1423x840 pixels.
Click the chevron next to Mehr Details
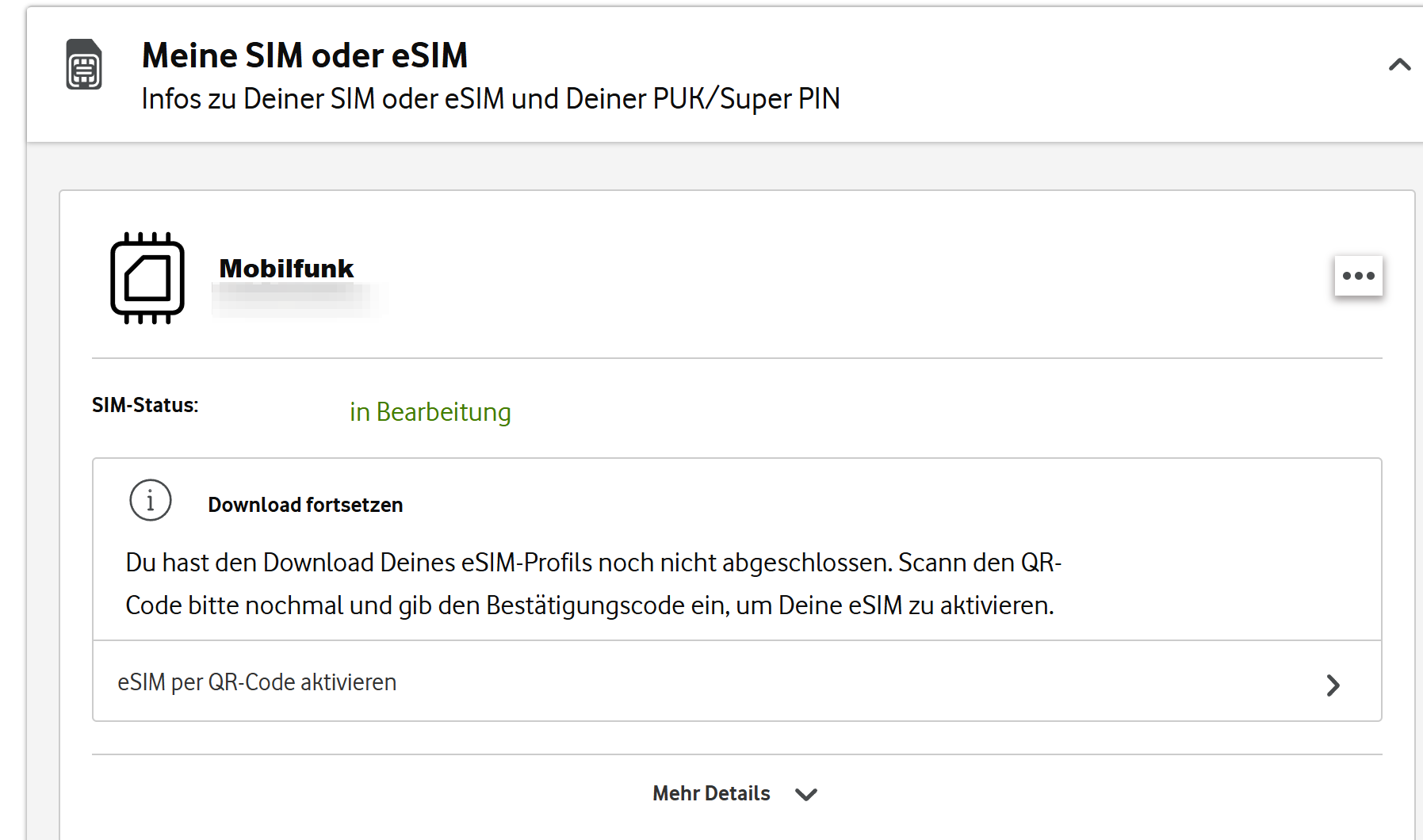pyautogui.click(x=806, y=795)
